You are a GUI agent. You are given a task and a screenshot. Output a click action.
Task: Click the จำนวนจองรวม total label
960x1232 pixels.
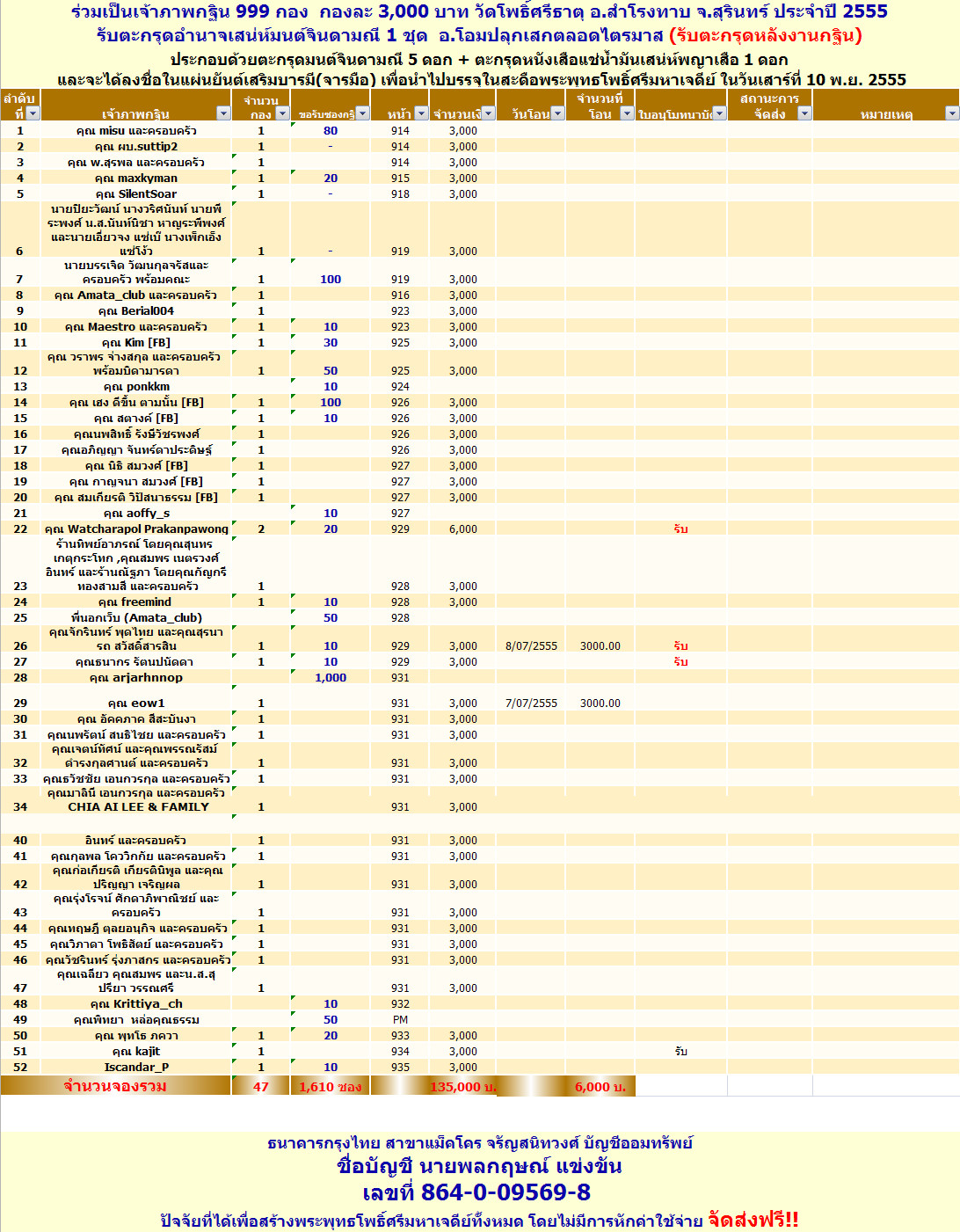click(x=115, y=1087)
